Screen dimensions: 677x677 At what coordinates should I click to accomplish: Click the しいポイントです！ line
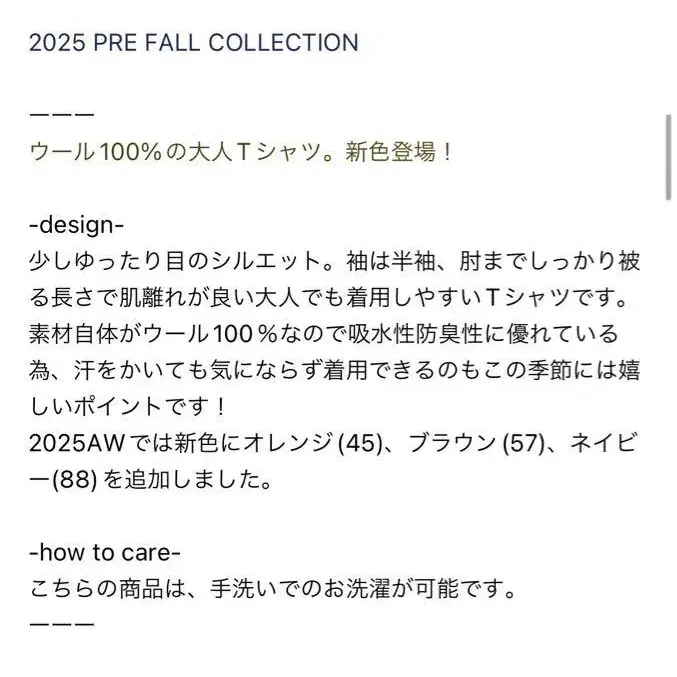[128, 407]
